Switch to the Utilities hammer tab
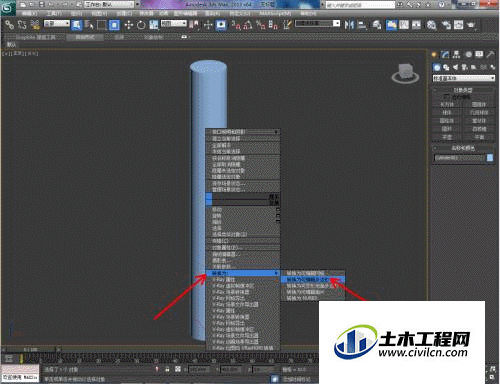This screenshot has height=384, width=500. pyautogui.click(x=490, y=54)
